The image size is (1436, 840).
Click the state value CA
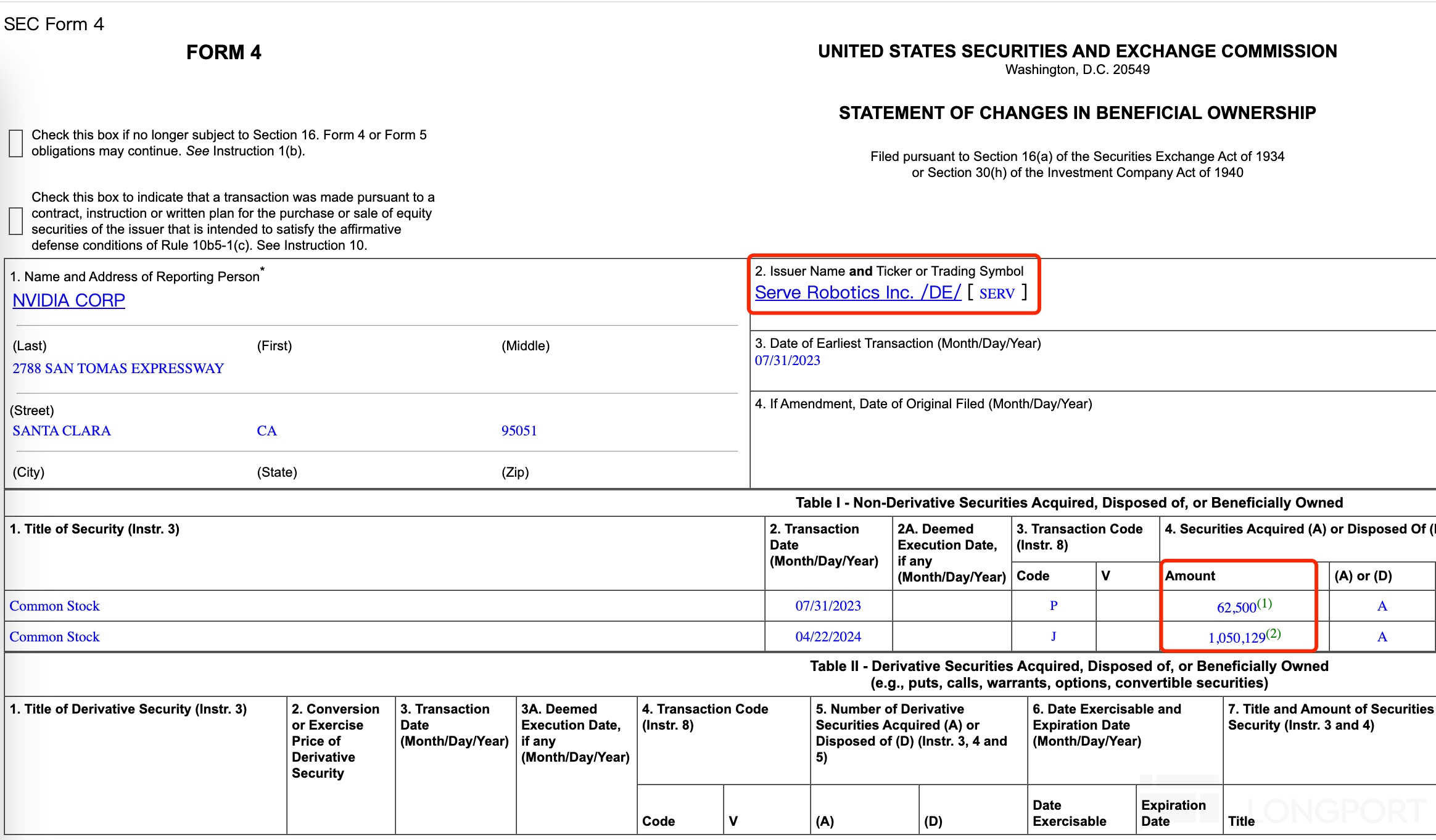pyautogui.click(x=266, y=430)
